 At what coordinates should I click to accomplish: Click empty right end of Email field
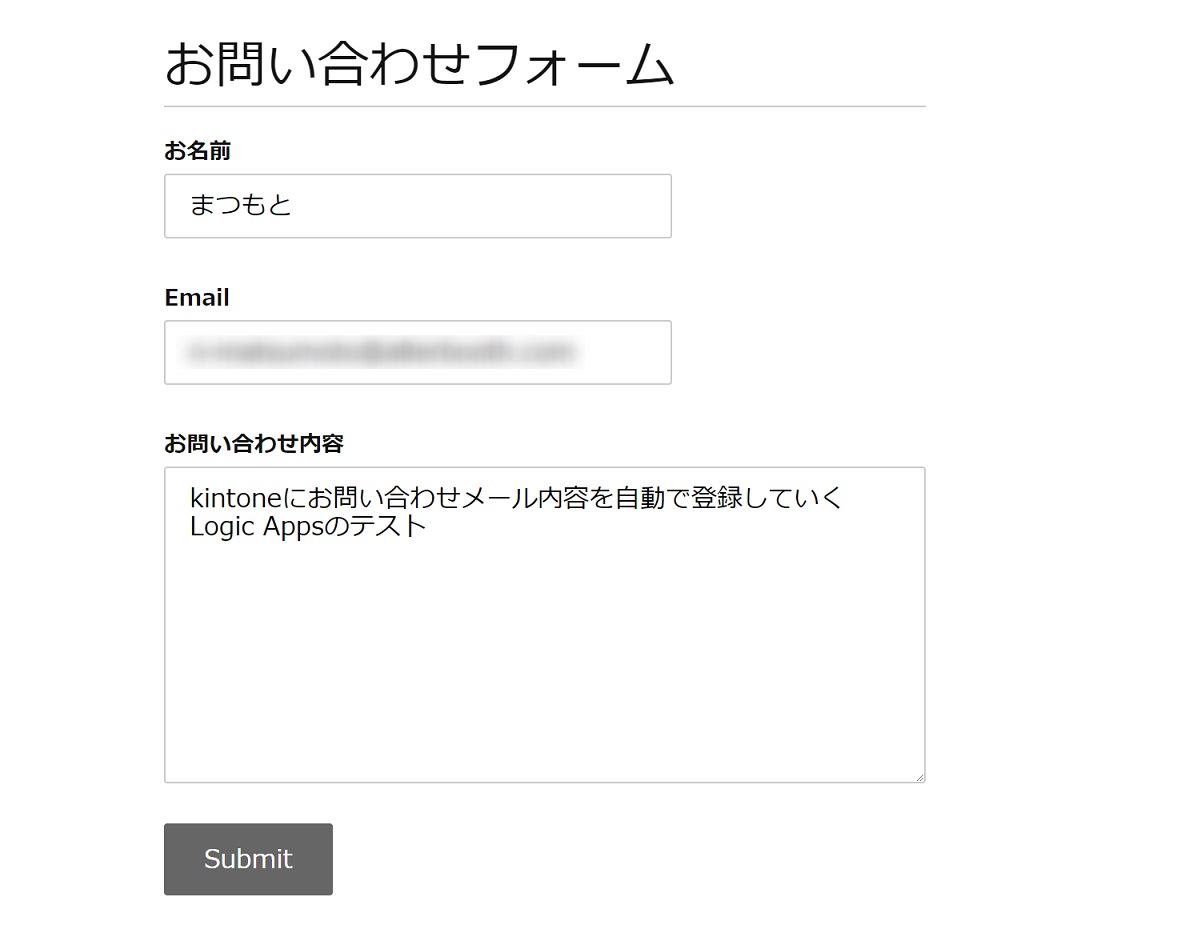[x=630, y=352]
